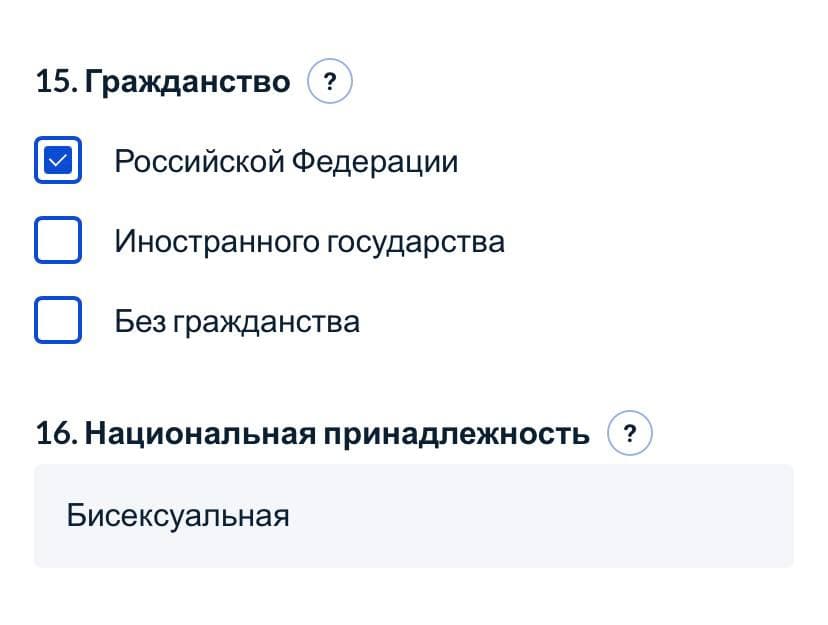828x625 pixels.
Task: Focus the Национальная принадлежность input field
Action: pyautogui.click(x=414, y=516)
